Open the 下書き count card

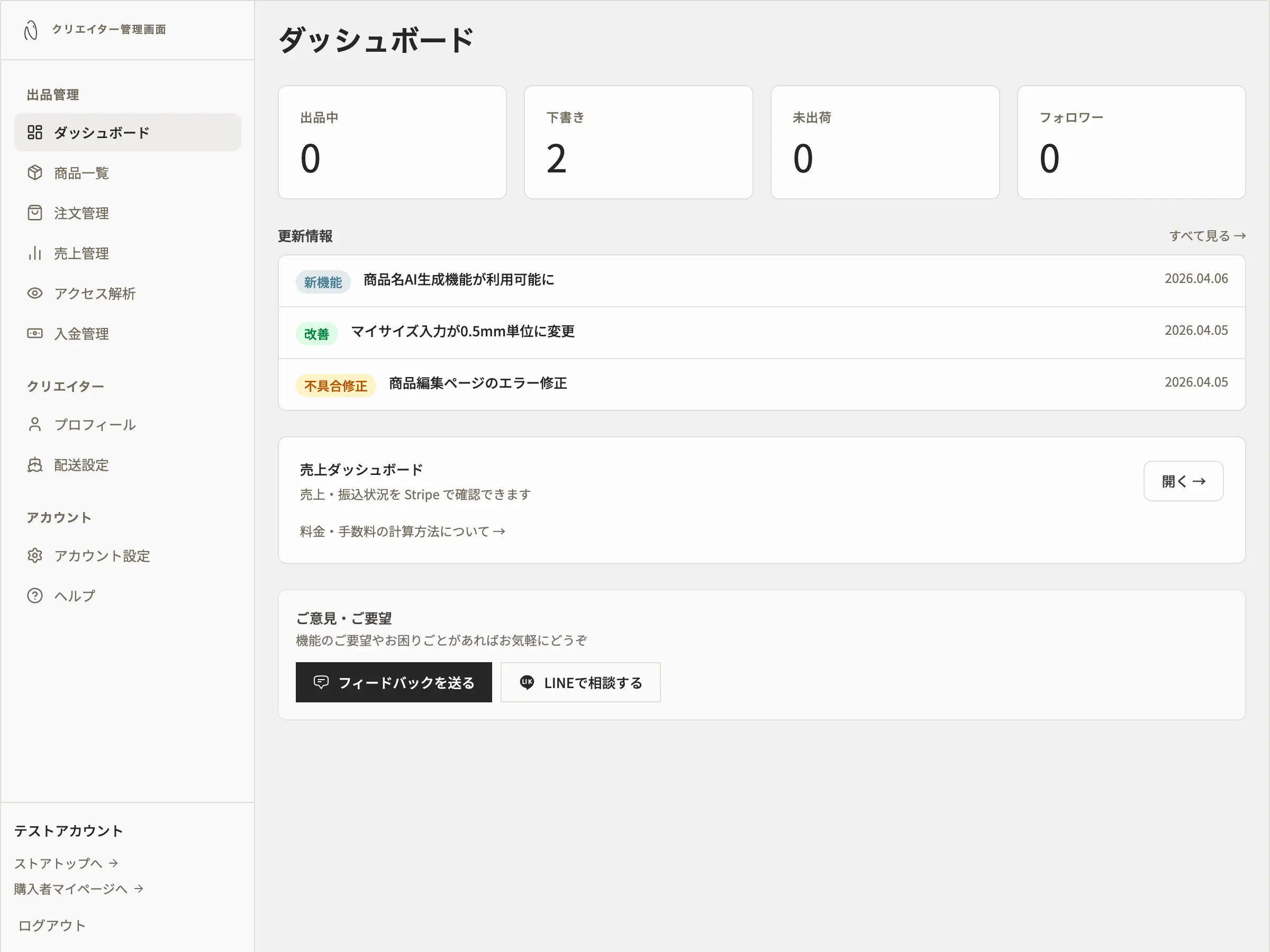coord(638,142)
